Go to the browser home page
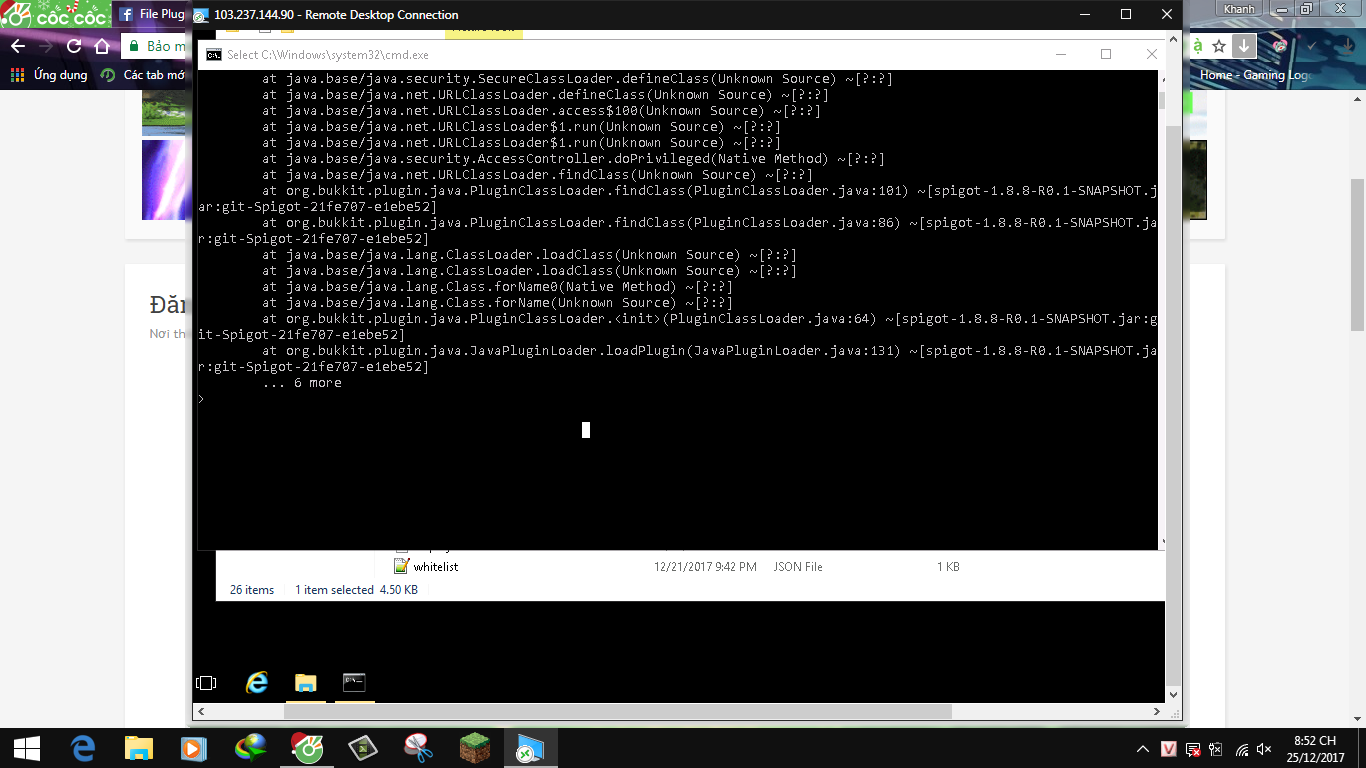This screenshot has width=1366, height=768. pos(101,46)
